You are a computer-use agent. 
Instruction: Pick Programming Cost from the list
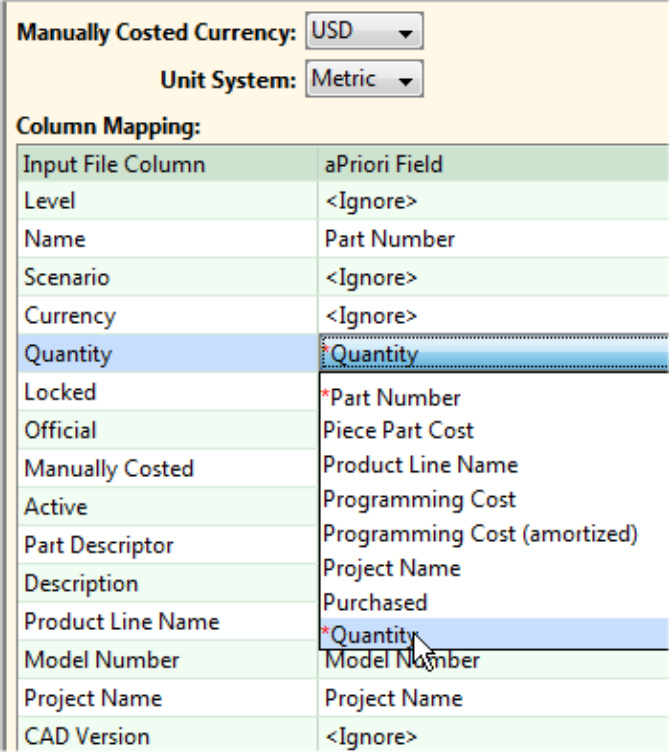point(419,499)
